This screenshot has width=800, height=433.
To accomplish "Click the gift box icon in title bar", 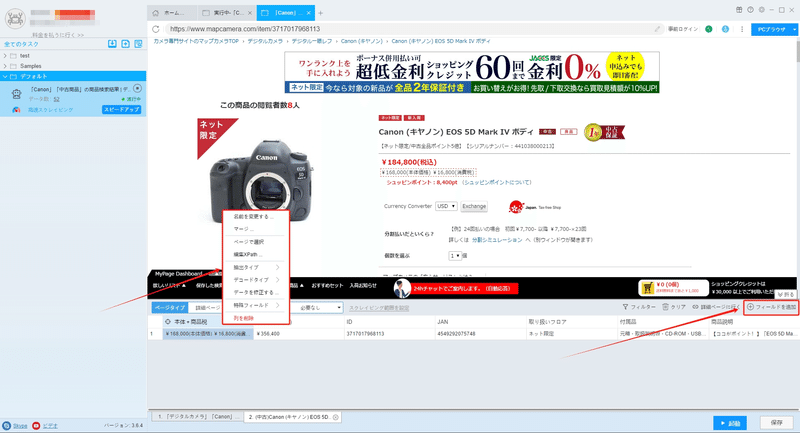I will pos(739,10).
